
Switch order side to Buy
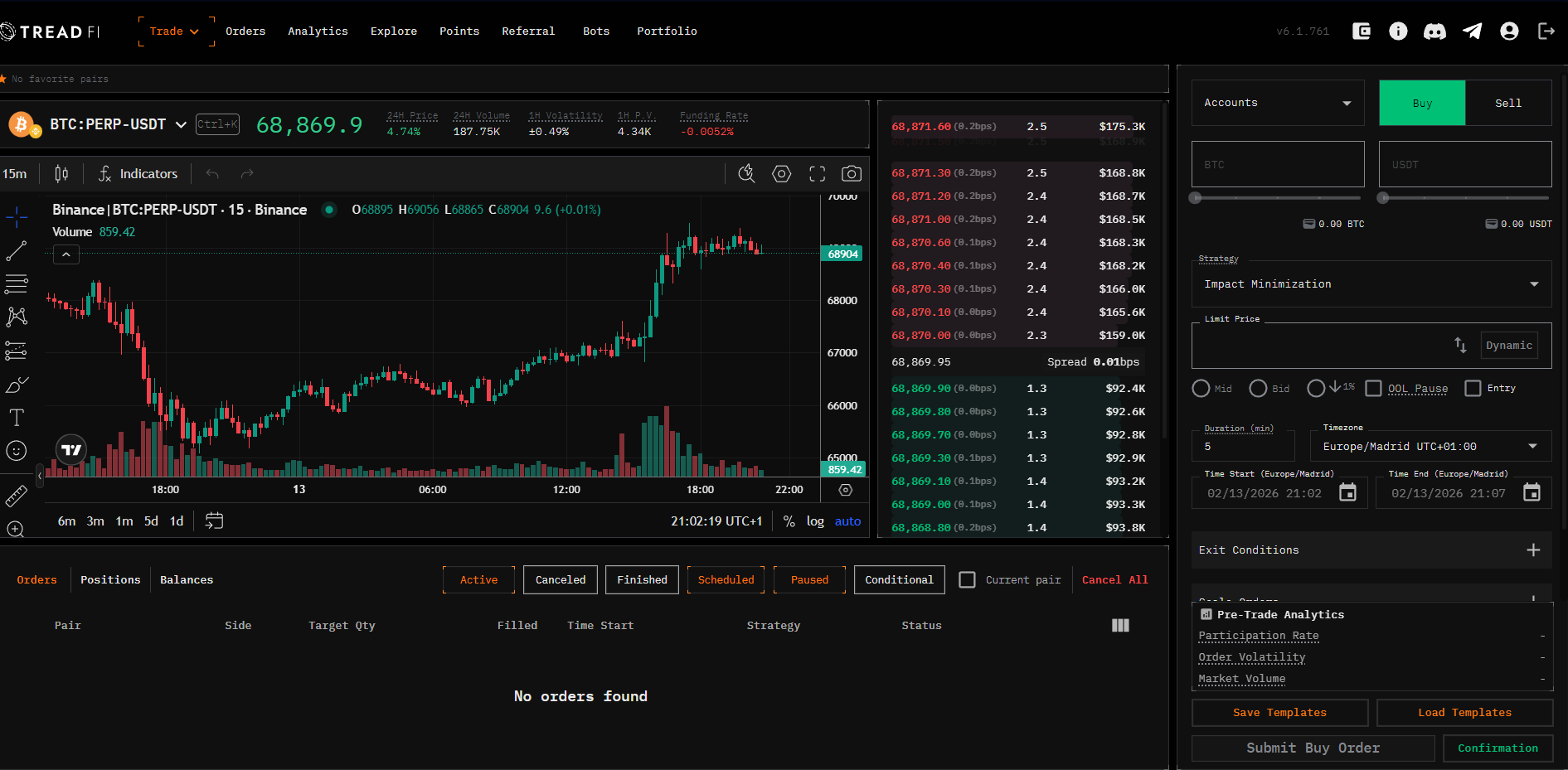(1422, 103)
